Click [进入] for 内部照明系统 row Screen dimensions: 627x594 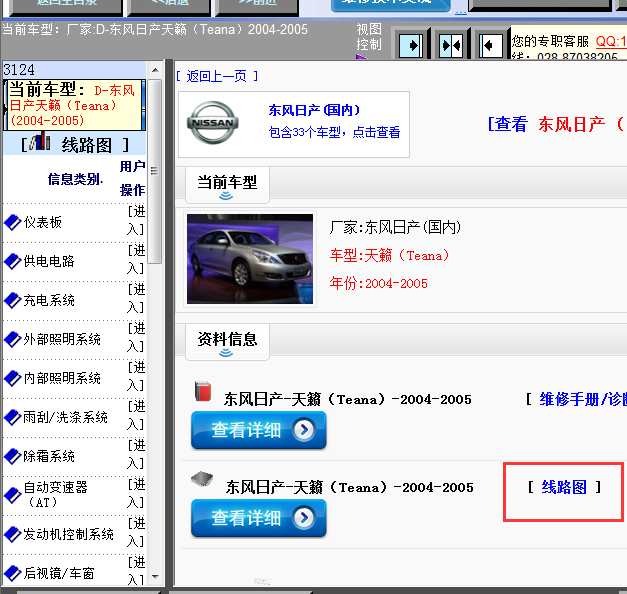tap(136, 376)
